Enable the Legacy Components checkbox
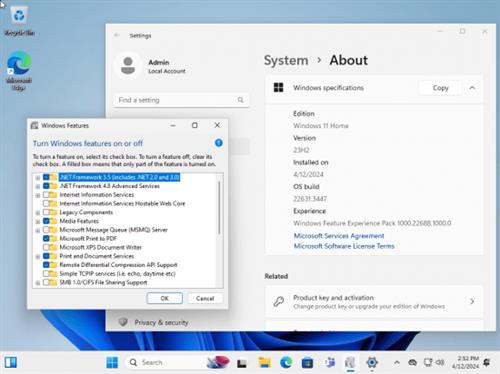The height and width of the screenshot is (374, 500). click(46, 212)
